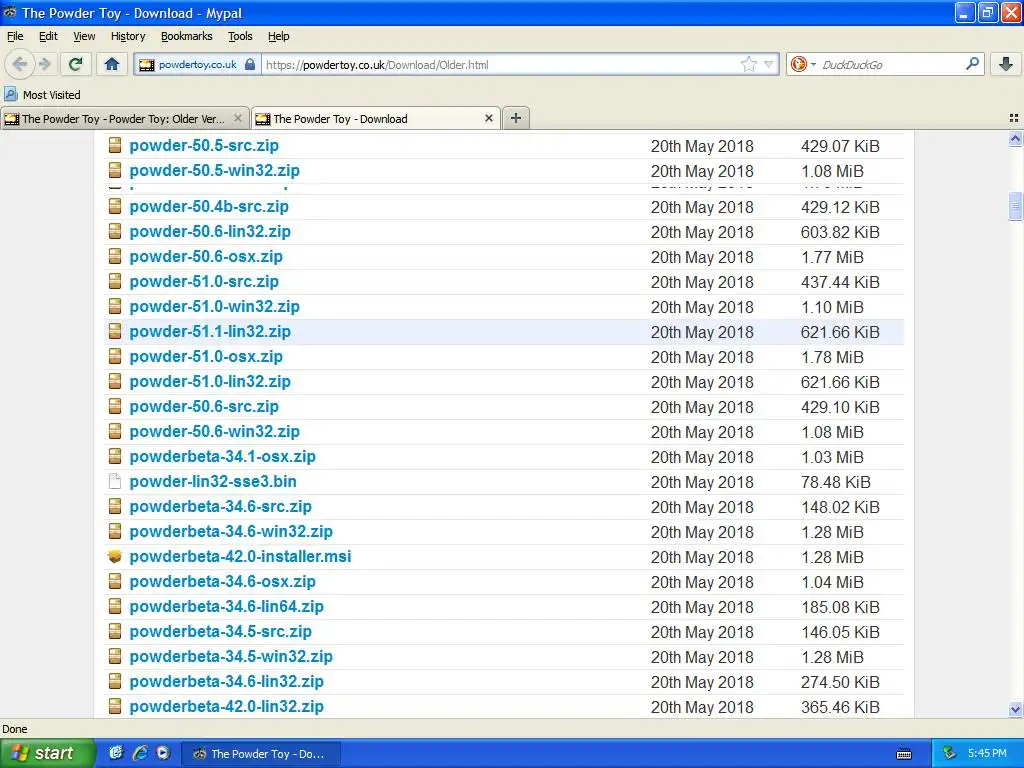
Task: Open the Home page icon
Action: pyautogui.click(x=112, y=64)
